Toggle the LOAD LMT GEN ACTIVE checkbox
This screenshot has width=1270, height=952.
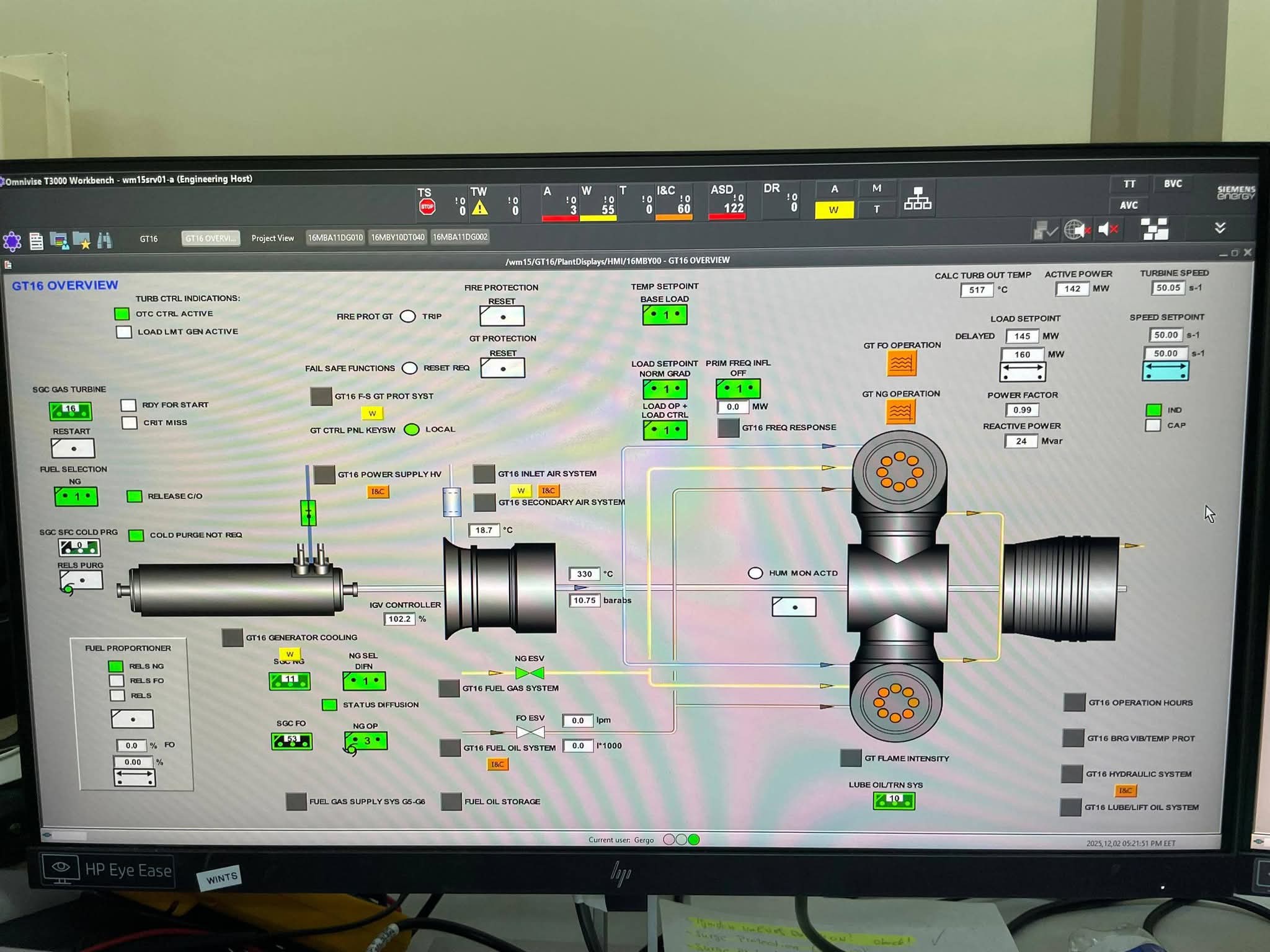tap(124, 332)
